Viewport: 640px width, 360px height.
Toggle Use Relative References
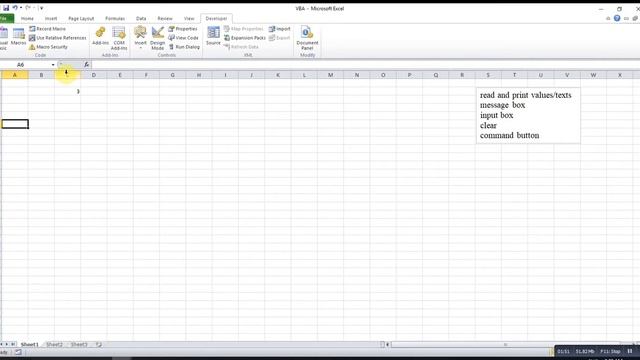tap(58, 38)
